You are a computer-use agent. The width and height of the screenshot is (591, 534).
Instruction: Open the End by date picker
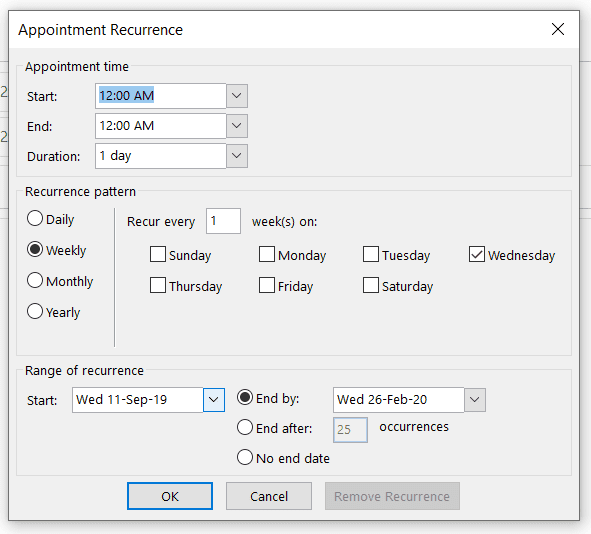tap(475, 399)
